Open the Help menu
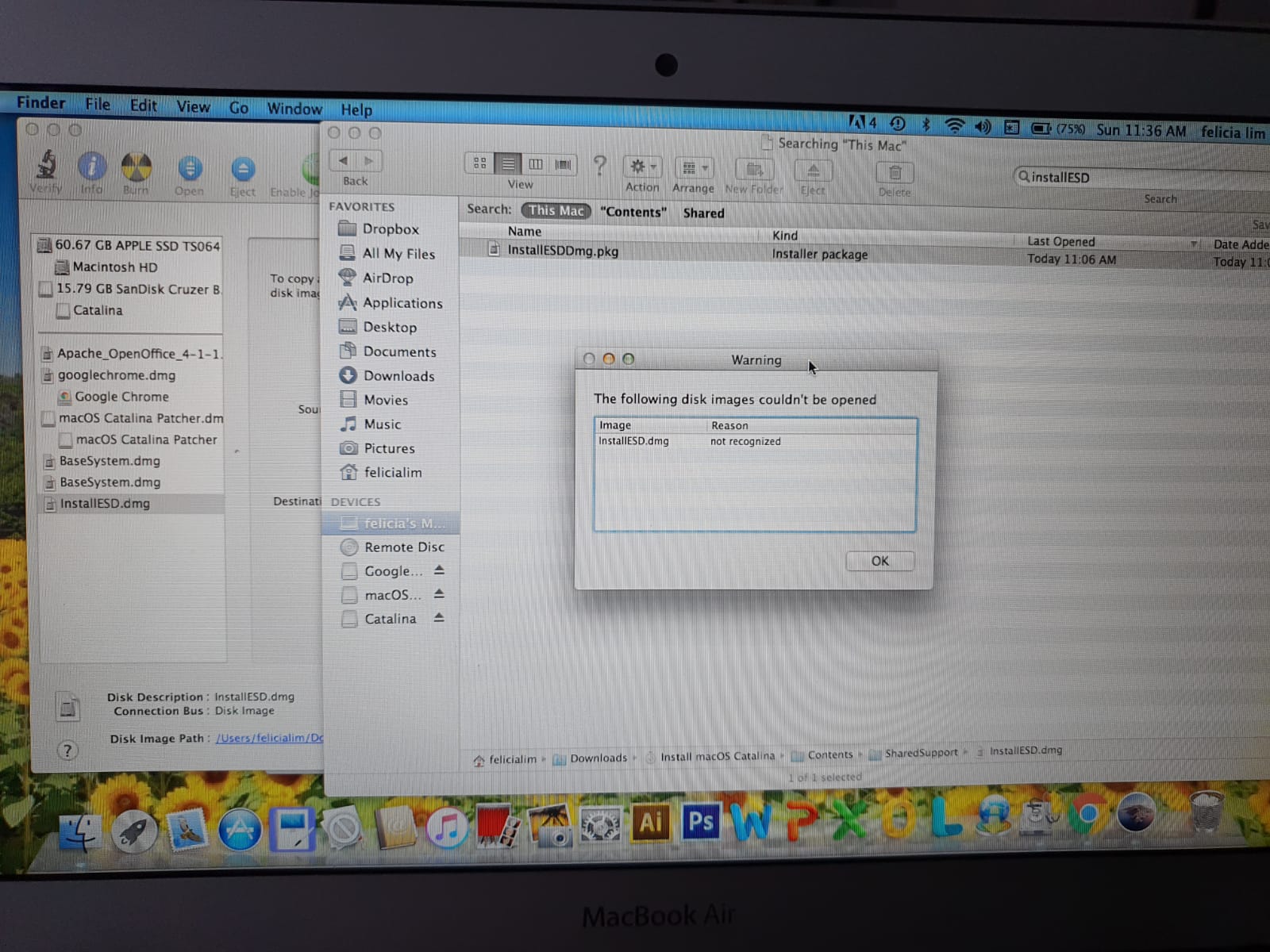 (356, 109)
